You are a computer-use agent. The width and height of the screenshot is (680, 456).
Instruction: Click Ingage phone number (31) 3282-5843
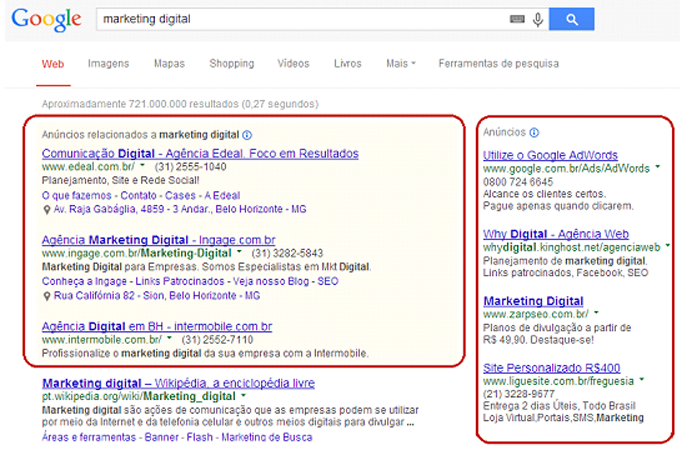(287, 253)
